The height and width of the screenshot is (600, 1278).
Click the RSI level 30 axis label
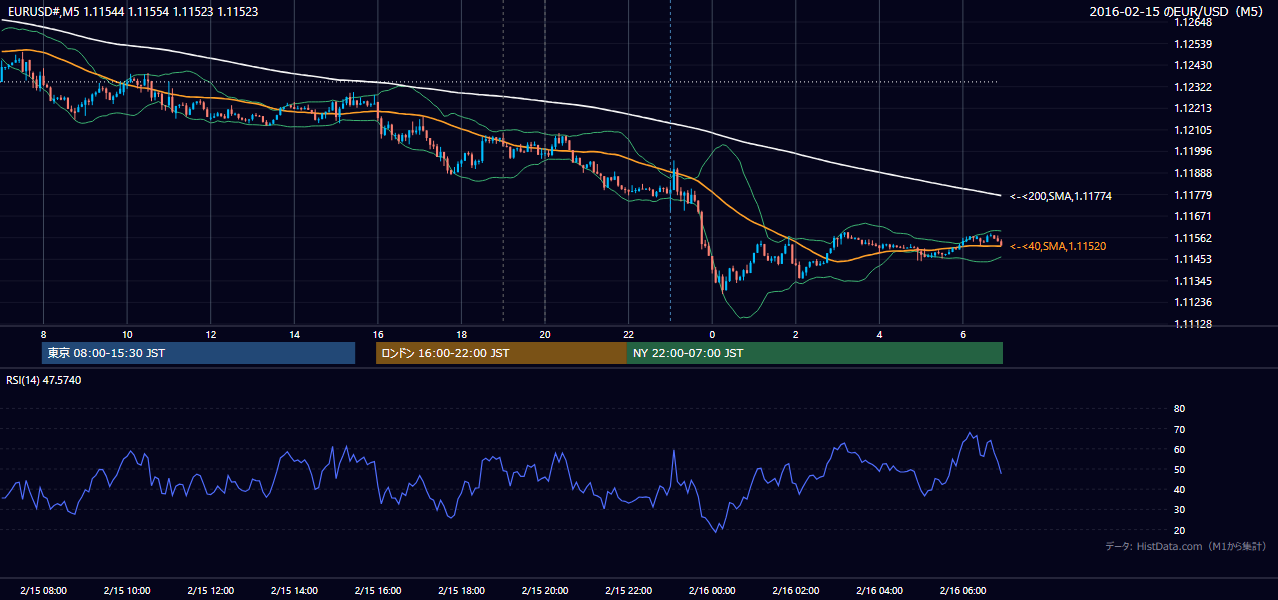[1179, 510]
